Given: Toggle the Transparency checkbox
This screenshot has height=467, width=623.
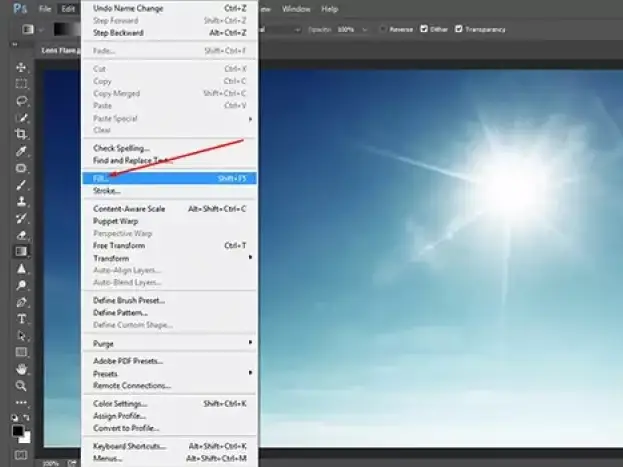Looking at the screenshot, I should [459, 29].
